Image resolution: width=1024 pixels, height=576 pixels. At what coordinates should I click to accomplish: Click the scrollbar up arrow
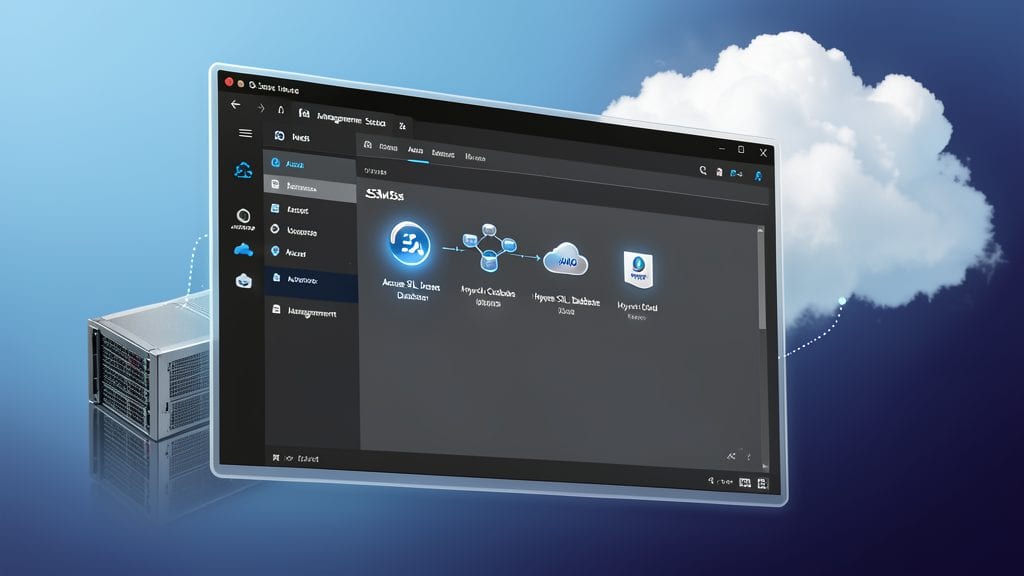[x=760, y=229]
